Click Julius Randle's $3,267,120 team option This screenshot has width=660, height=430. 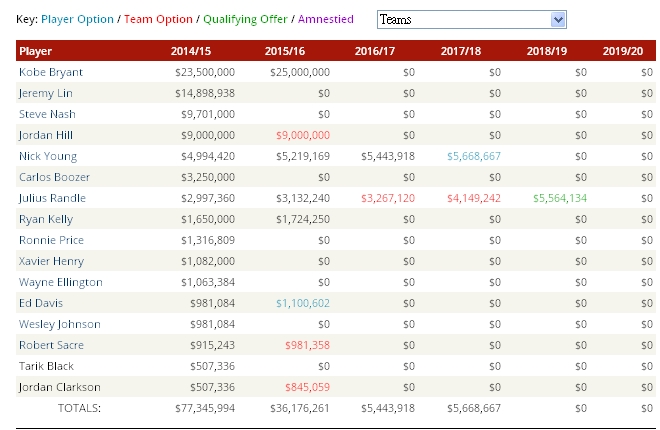[388, 198]
